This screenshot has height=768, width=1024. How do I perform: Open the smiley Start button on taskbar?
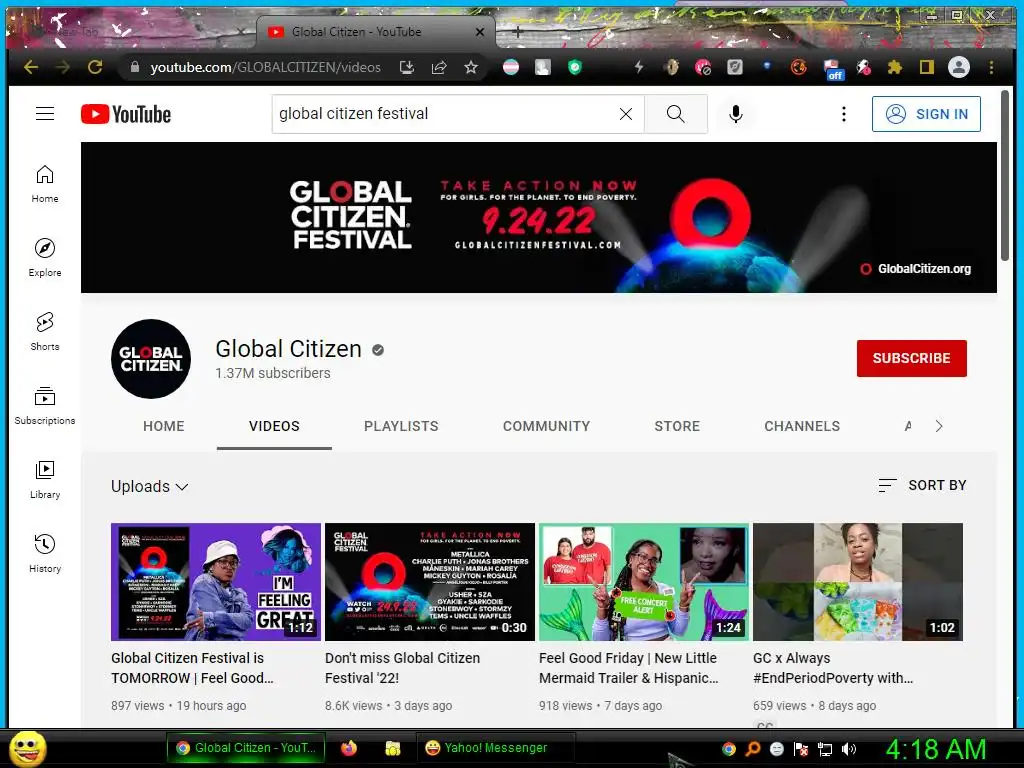[27, 748]
